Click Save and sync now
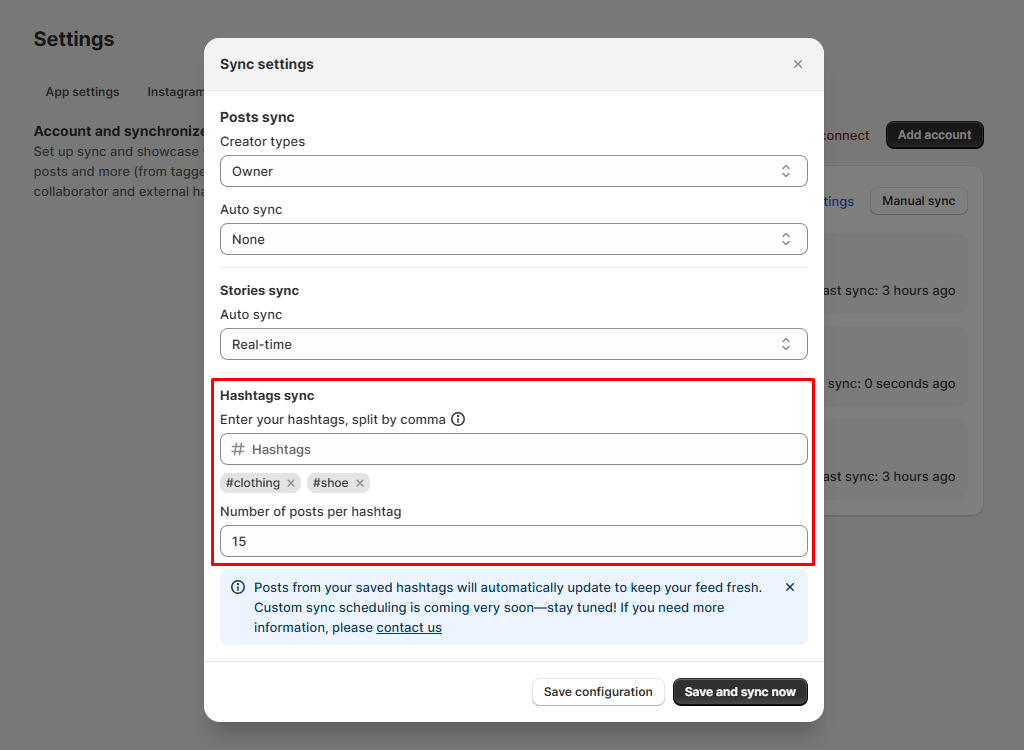 740,692
